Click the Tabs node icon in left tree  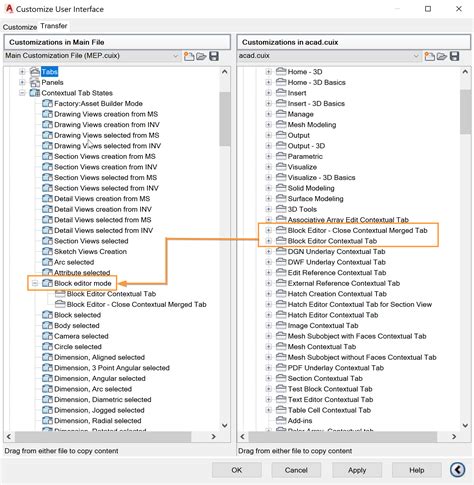35,71
